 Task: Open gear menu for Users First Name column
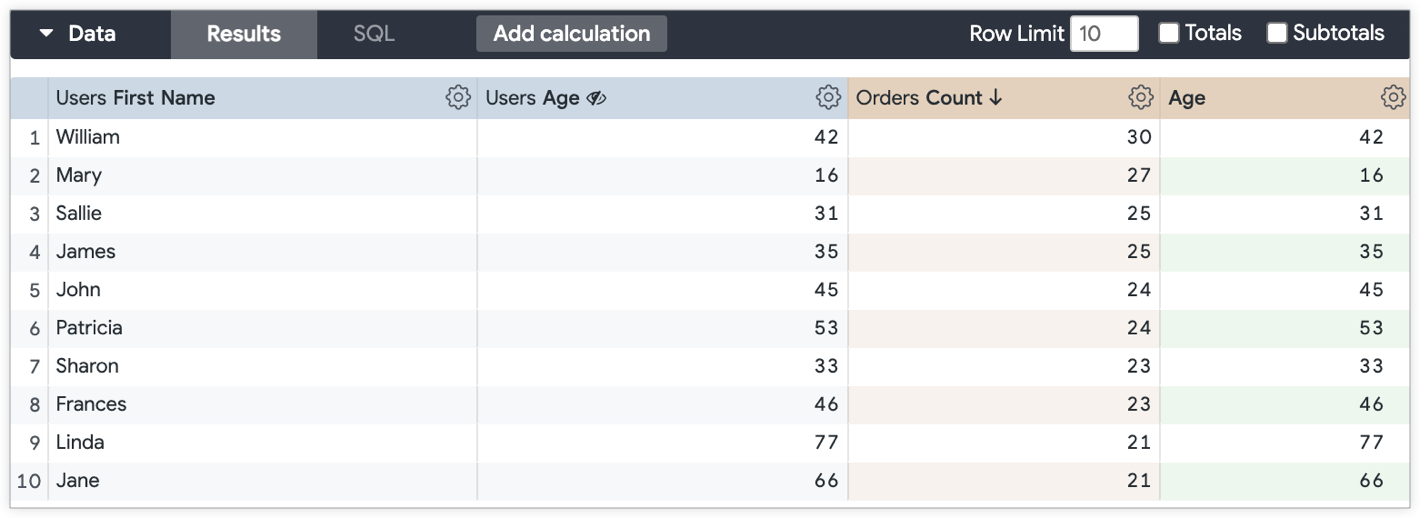coord(458,97)
